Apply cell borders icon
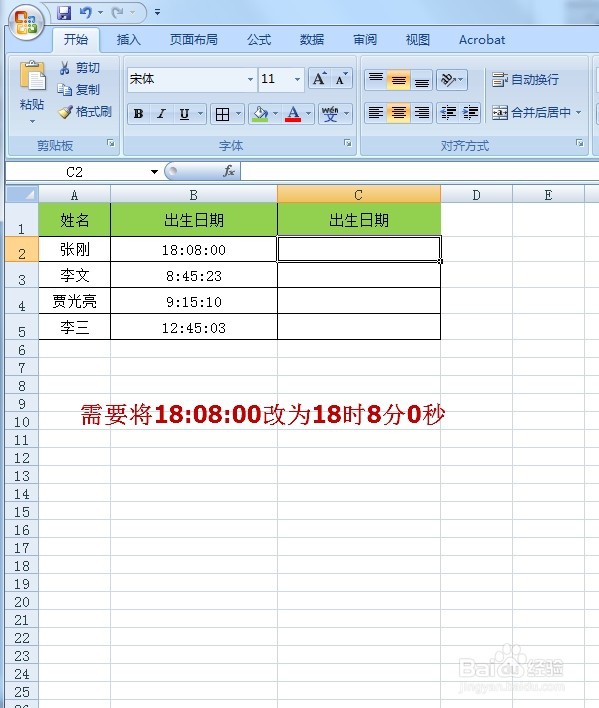 222,114
